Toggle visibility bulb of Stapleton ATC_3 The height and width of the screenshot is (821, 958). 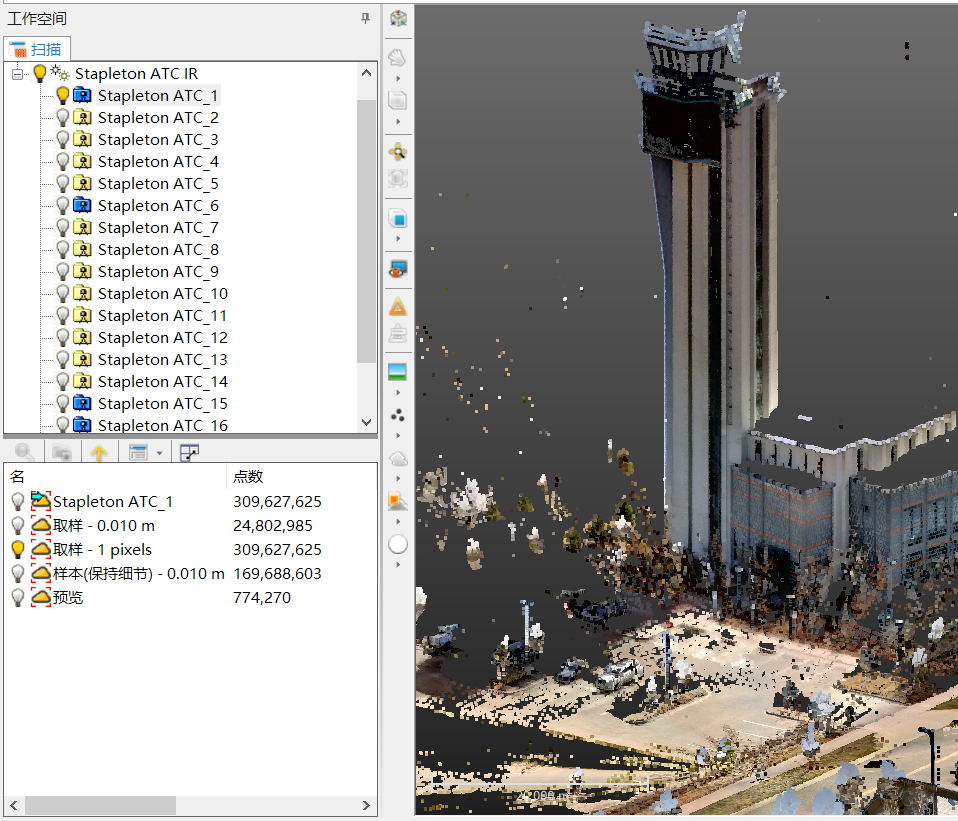click(60, 139)
